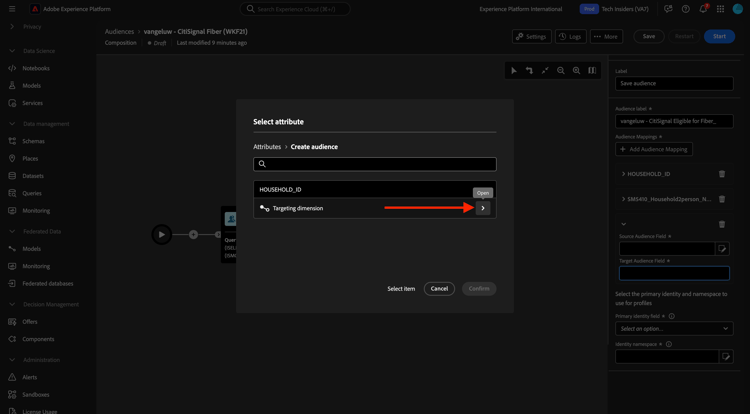Collapse the Federated Data sidebar section
750x414 pixels.
12,231
